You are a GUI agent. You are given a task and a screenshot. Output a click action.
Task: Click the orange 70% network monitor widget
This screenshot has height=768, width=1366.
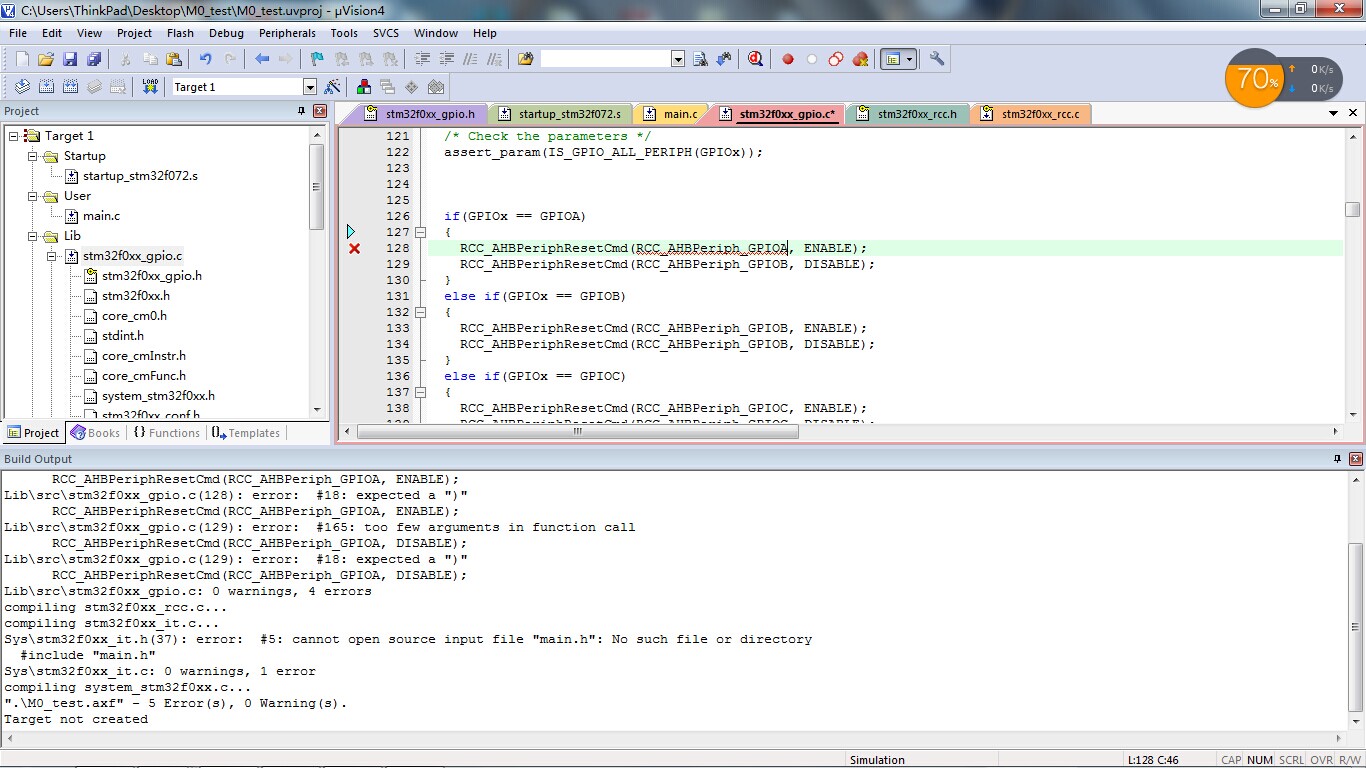point(1254,78)
